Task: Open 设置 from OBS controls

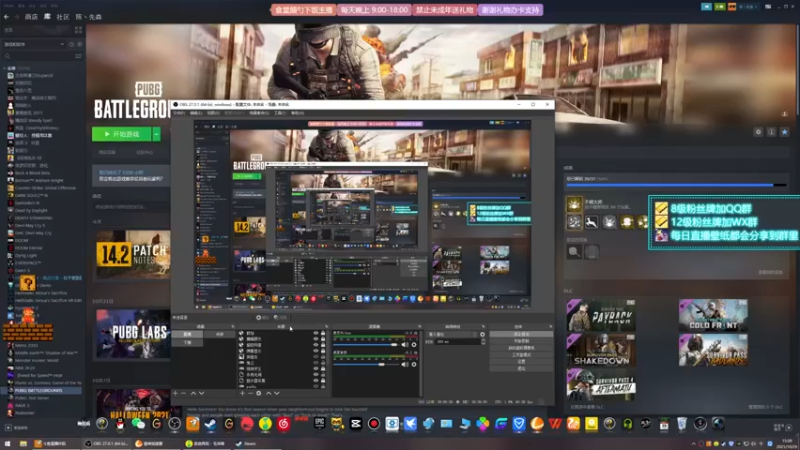Action: click(521, 361)
